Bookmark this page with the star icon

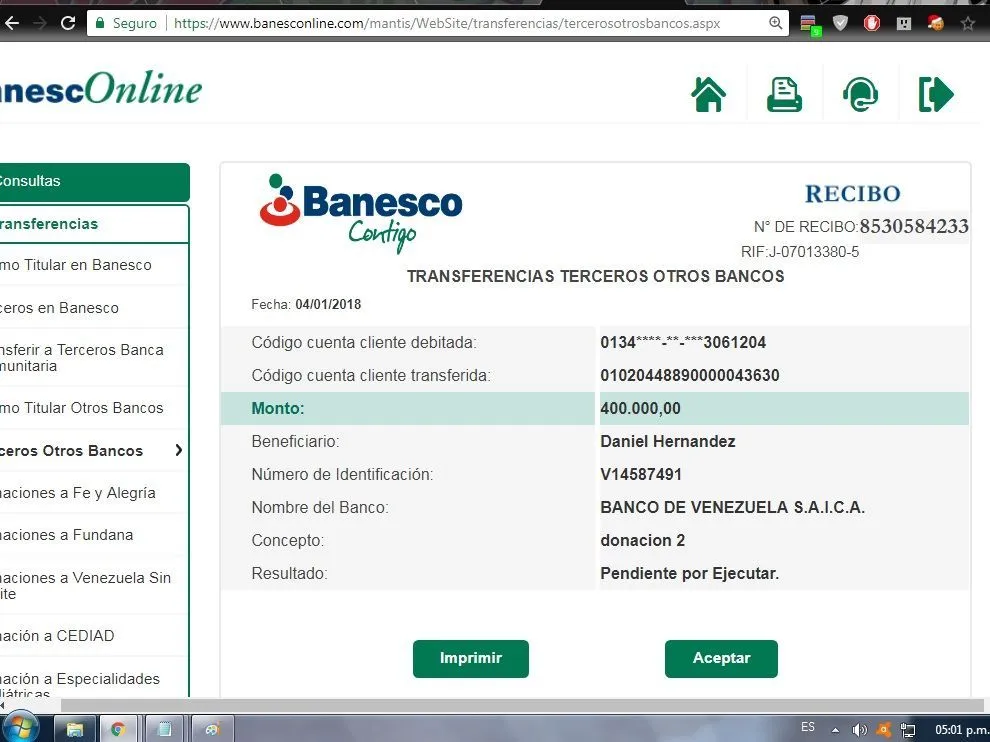(x=967, y=23)
